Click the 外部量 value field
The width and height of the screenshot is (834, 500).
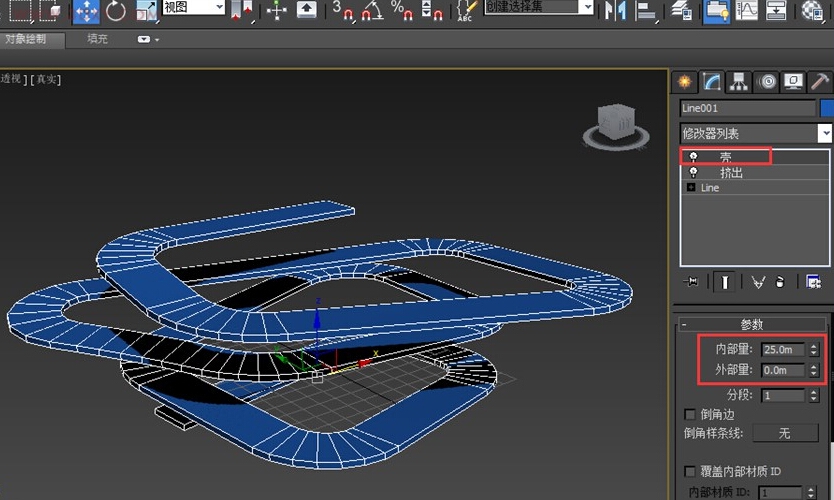point(782,370)
